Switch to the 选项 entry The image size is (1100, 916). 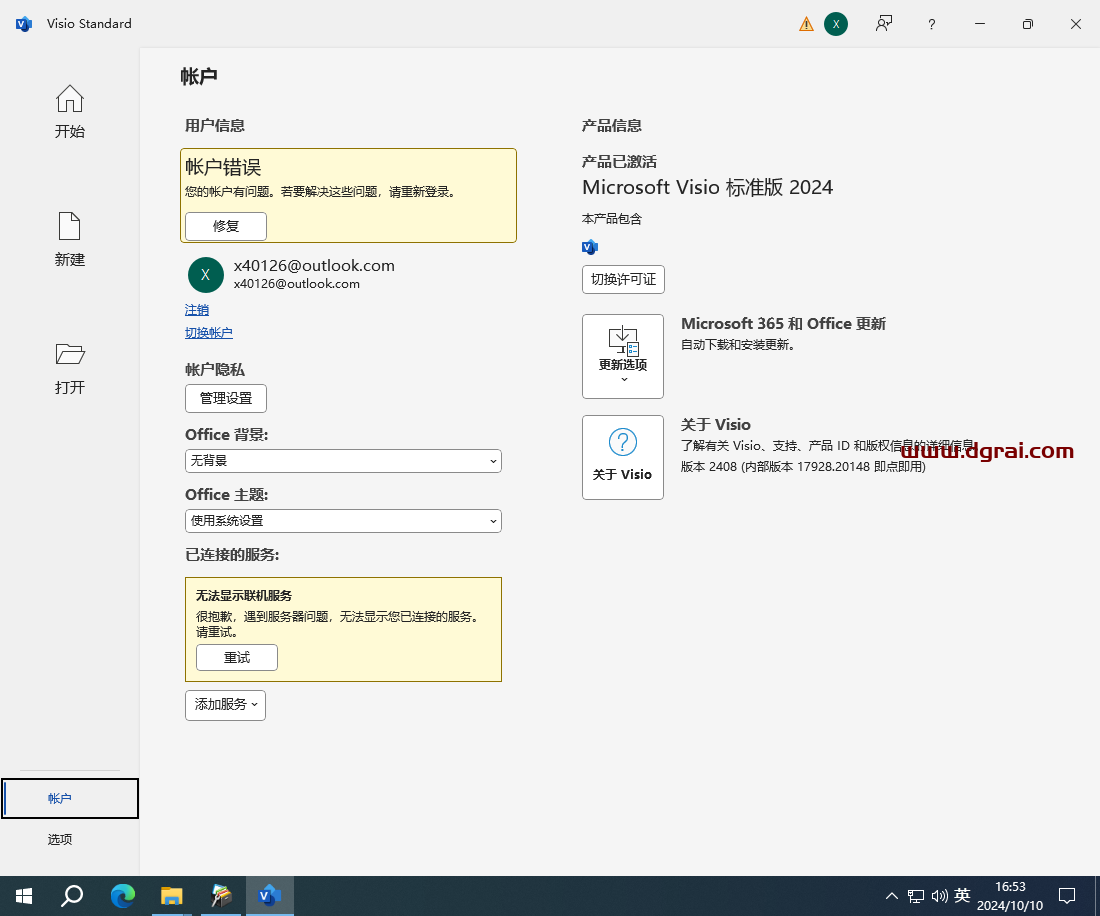59,839
